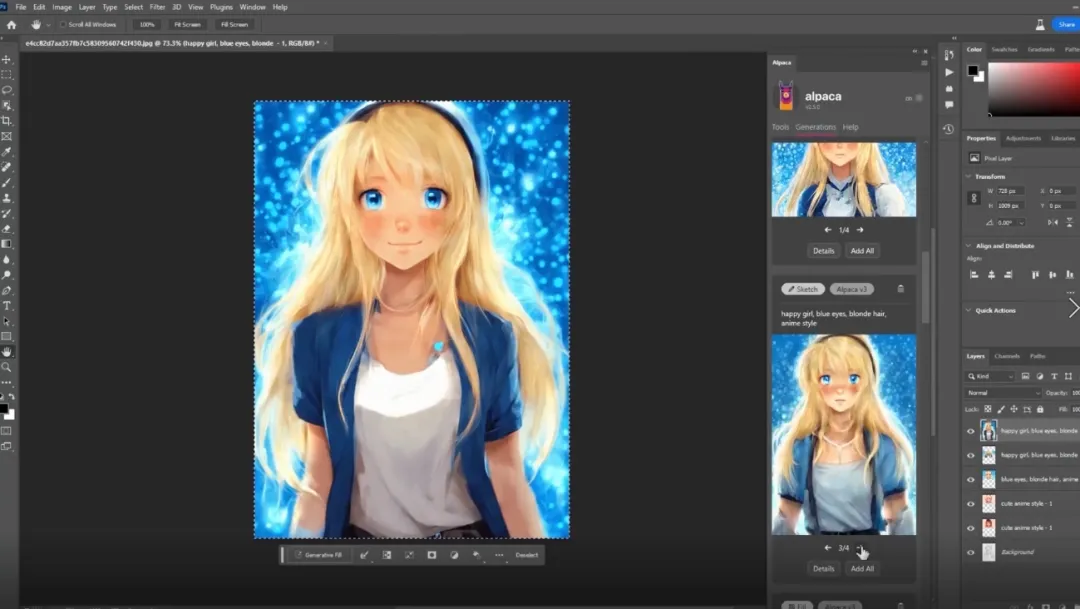Viewport: 1080px width, 609px height.
Task: Select the Clone Stamp tool
Action: [7, 198]
